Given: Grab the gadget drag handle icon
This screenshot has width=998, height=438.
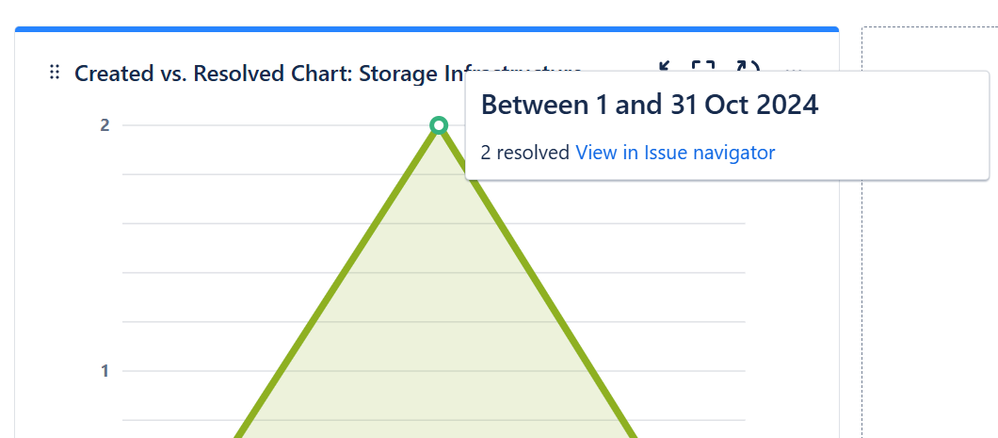Looking at the screenshot, I should 55,73.
